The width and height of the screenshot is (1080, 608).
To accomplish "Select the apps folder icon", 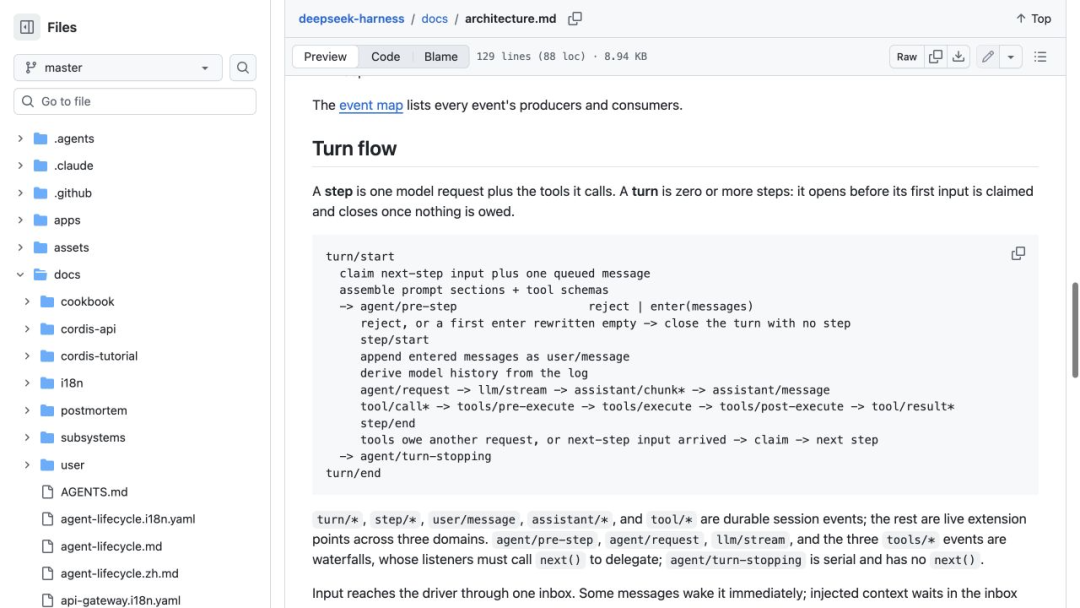I will point(41,220).
